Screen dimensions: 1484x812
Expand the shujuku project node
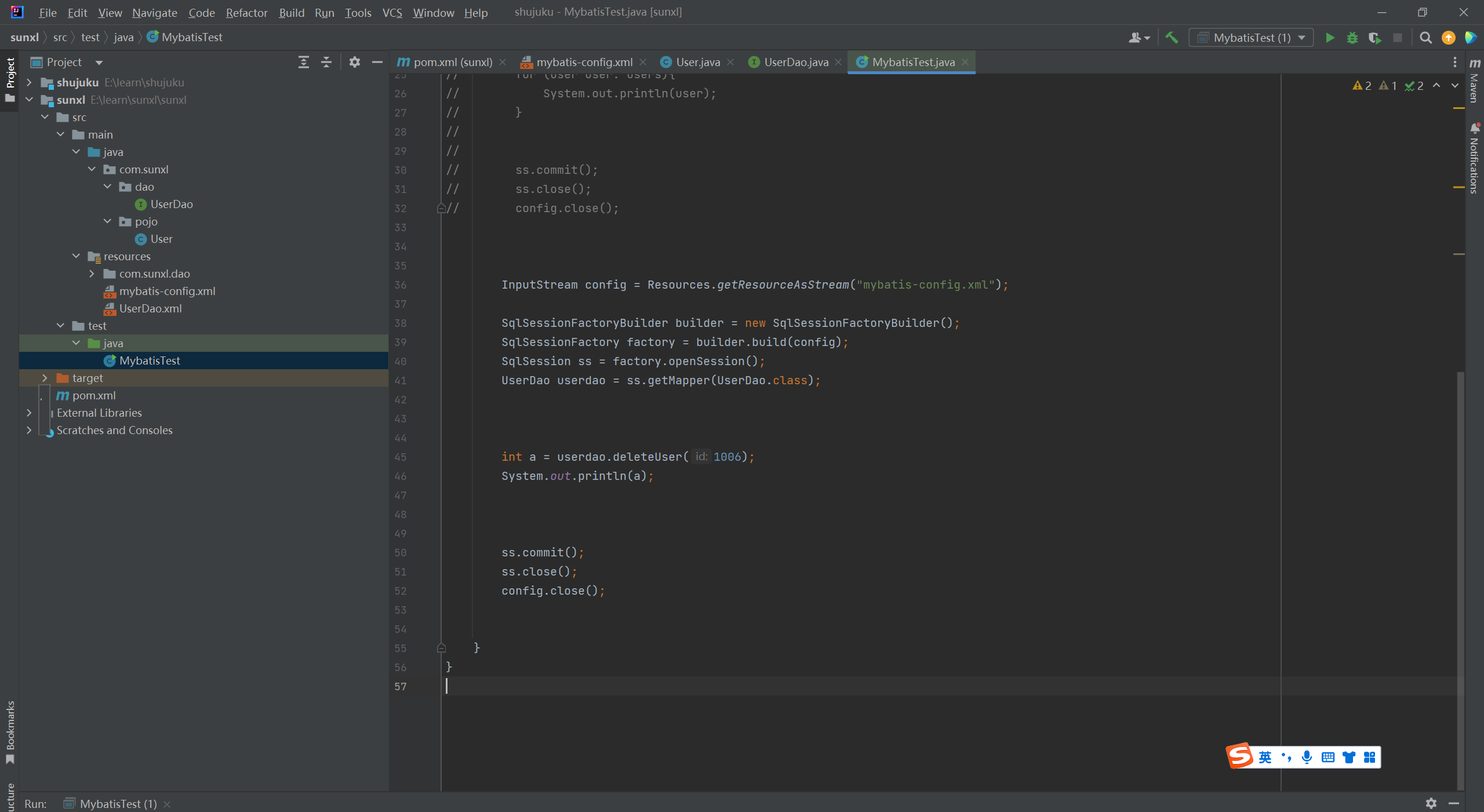[x=29, y=82]
